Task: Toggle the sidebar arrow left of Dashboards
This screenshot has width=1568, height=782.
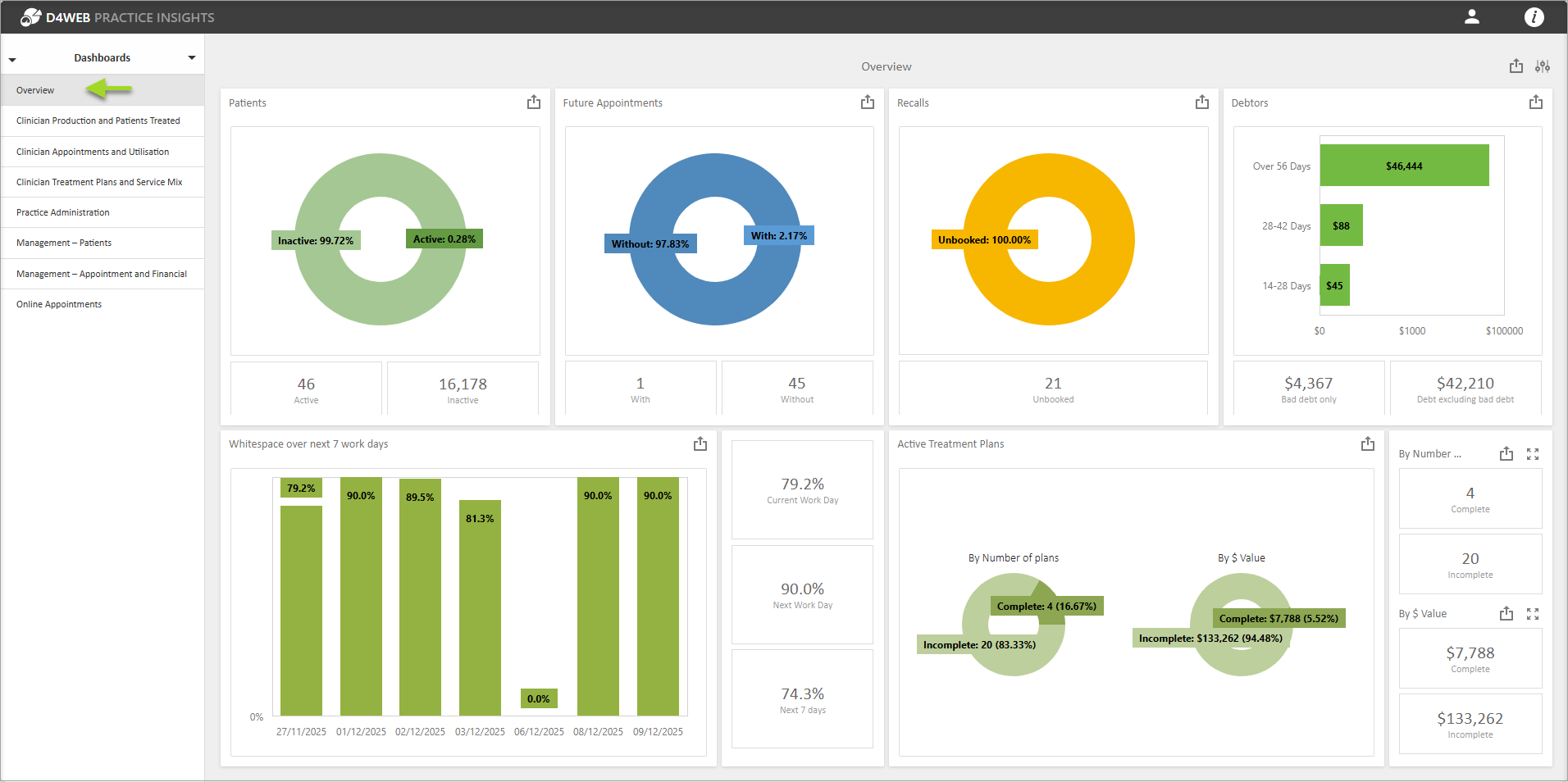Action: [x=12, y=60]
